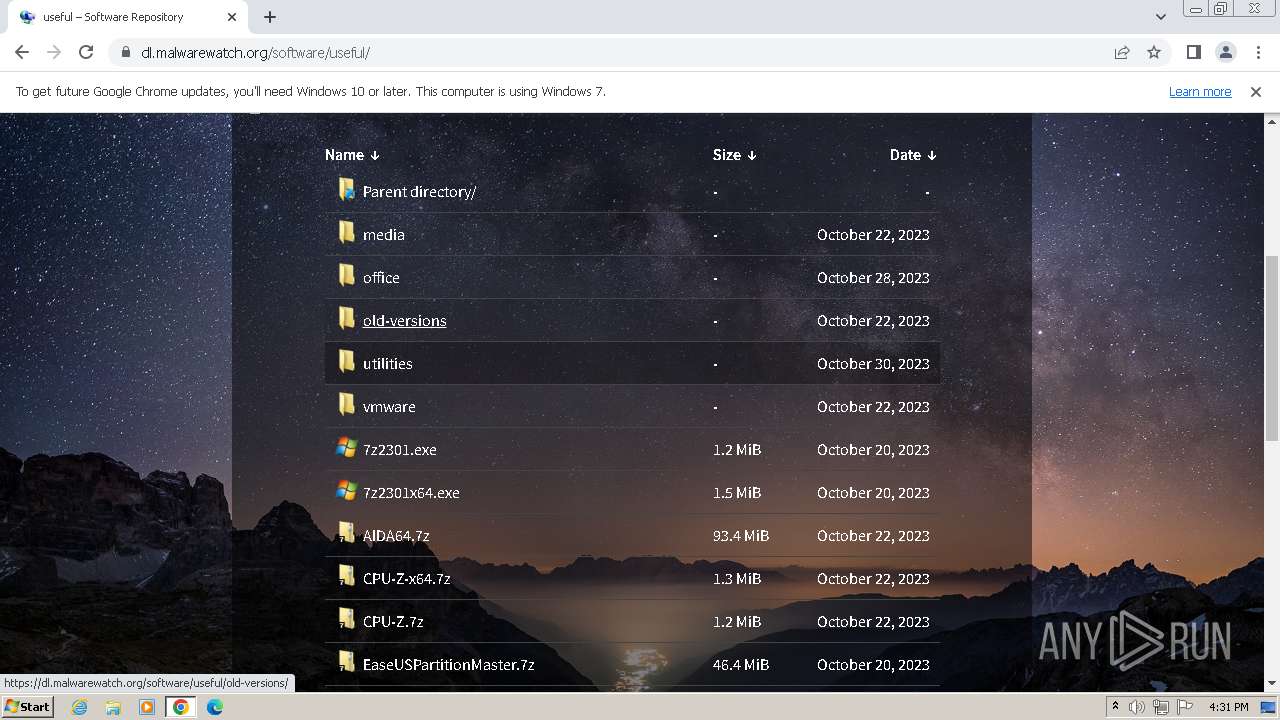
Task: Click the EaseUSPartitionMaster.7z archive icon
Action: pos(346,663)
